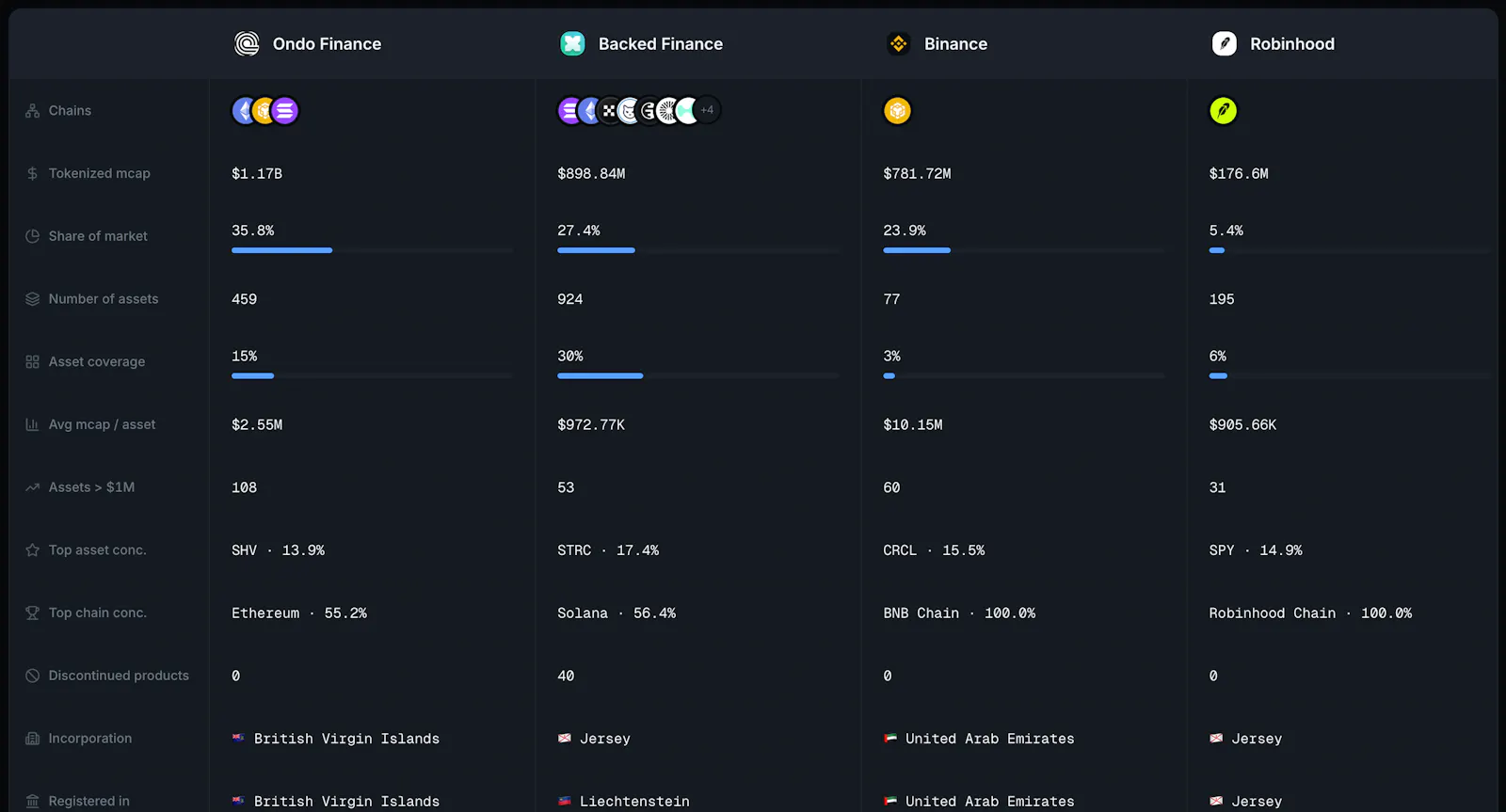Viewport: 1506px width, 812px height.
Task: Click the Robinhood Chain green feather icon
Action: click(x=1223, y=111)
